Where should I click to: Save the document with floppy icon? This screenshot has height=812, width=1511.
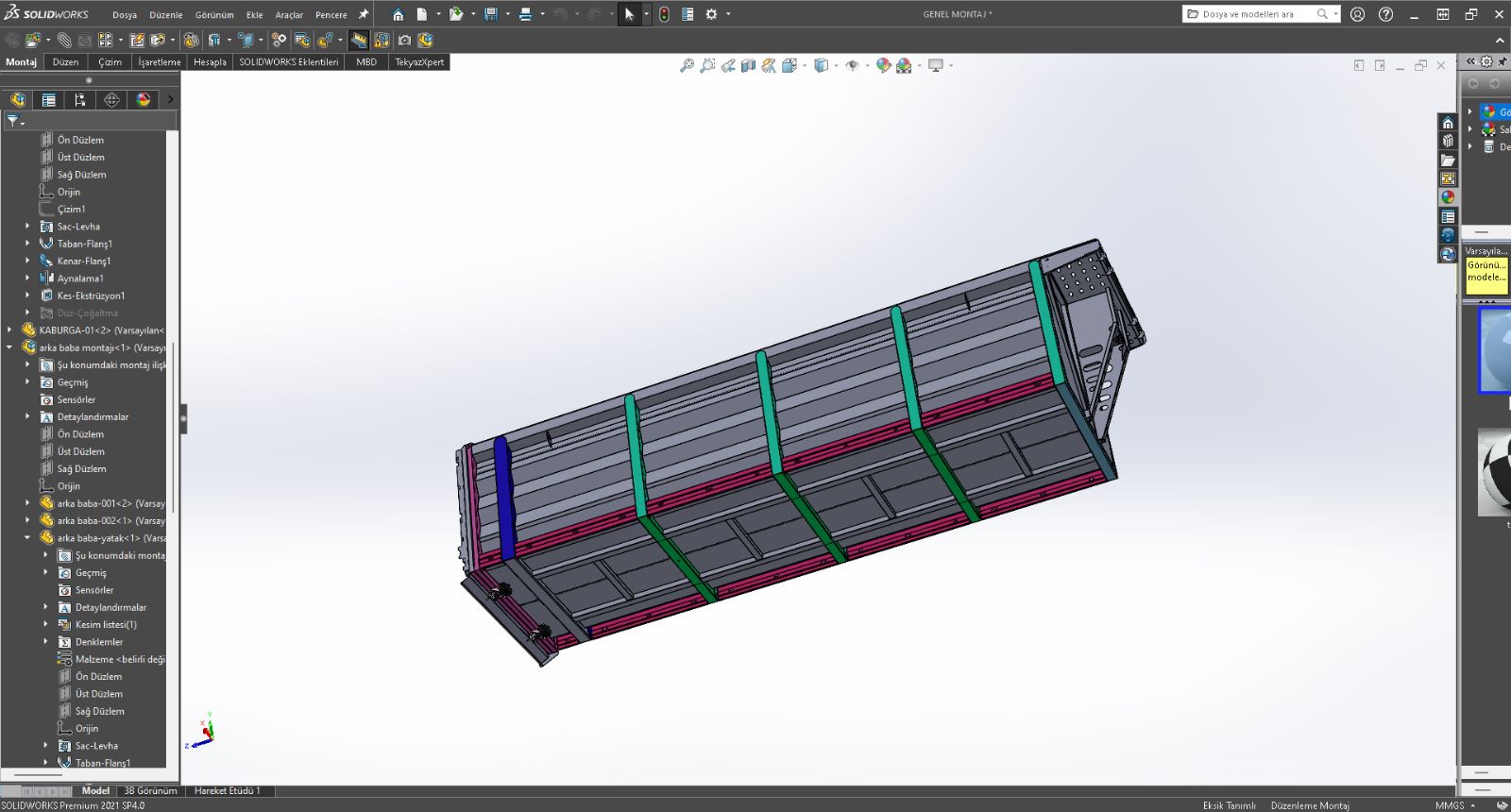(491, 14)
